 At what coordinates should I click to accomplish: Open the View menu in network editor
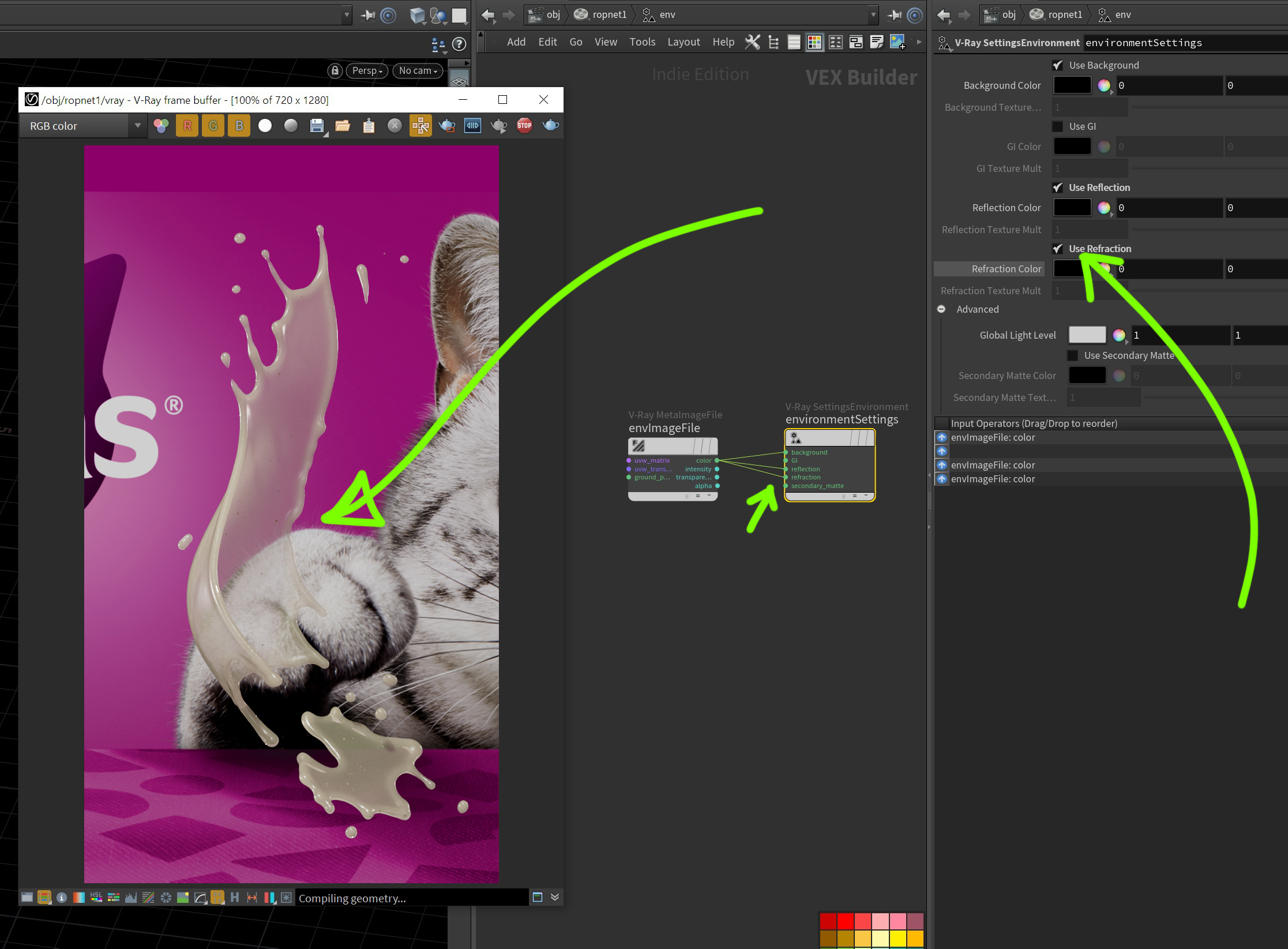pyautogui.click(x=606, y=42)
